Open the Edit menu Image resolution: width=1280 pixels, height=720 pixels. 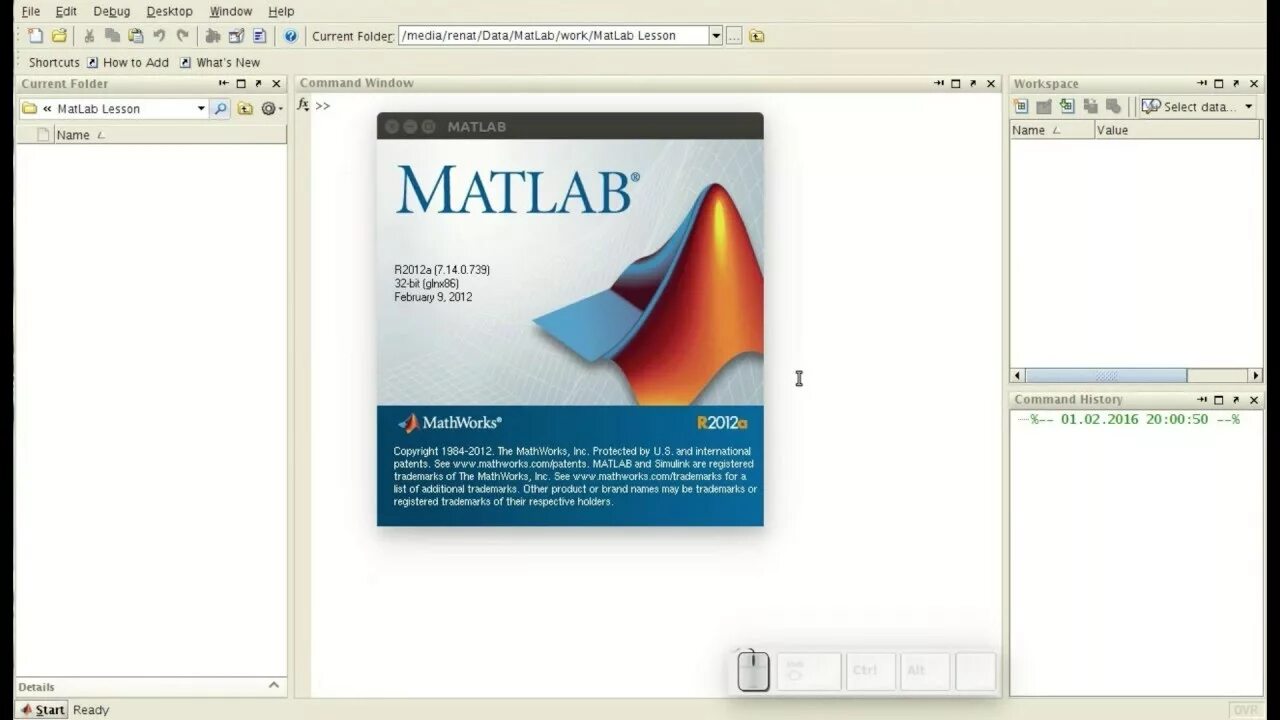coord(66,11)
